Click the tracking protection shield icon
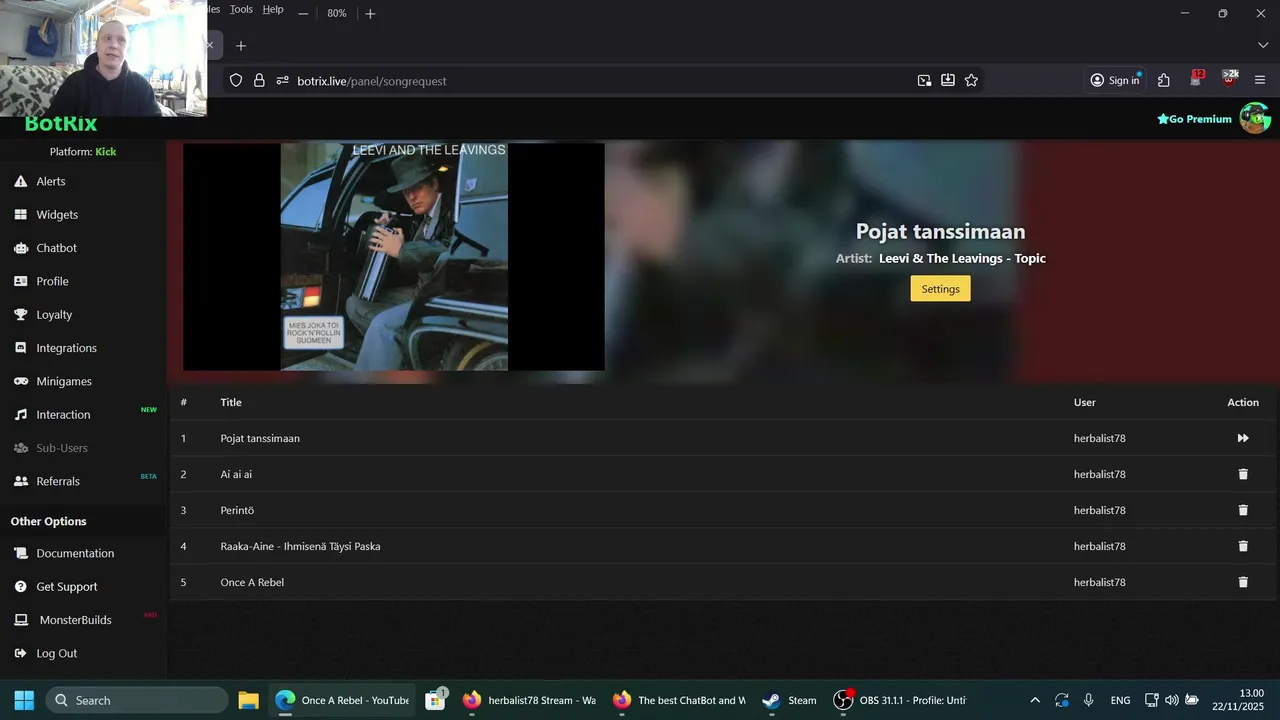1280x720 pixels. (x=236, y=81)
